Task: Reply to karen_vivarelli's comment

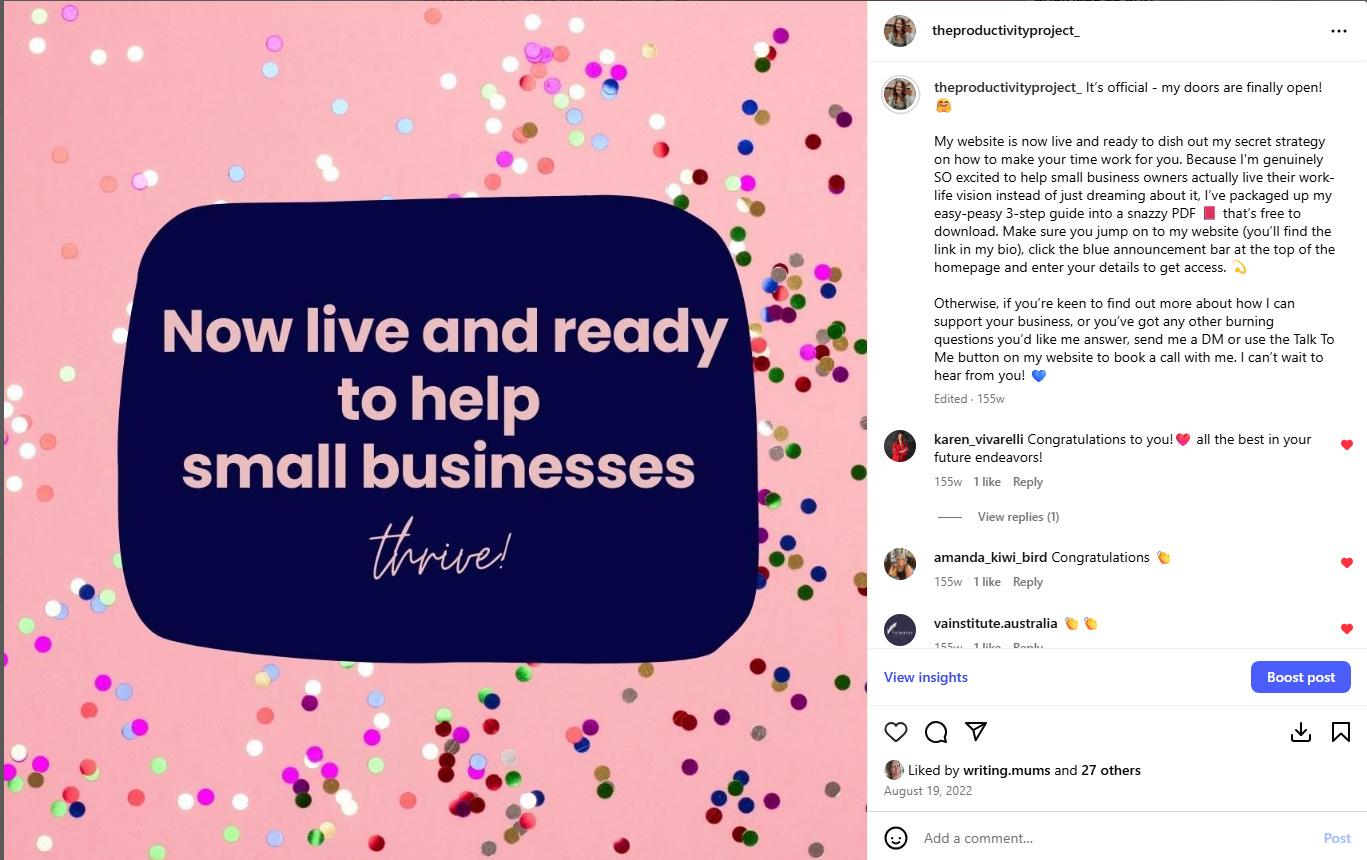Action: coord(1028,482)
